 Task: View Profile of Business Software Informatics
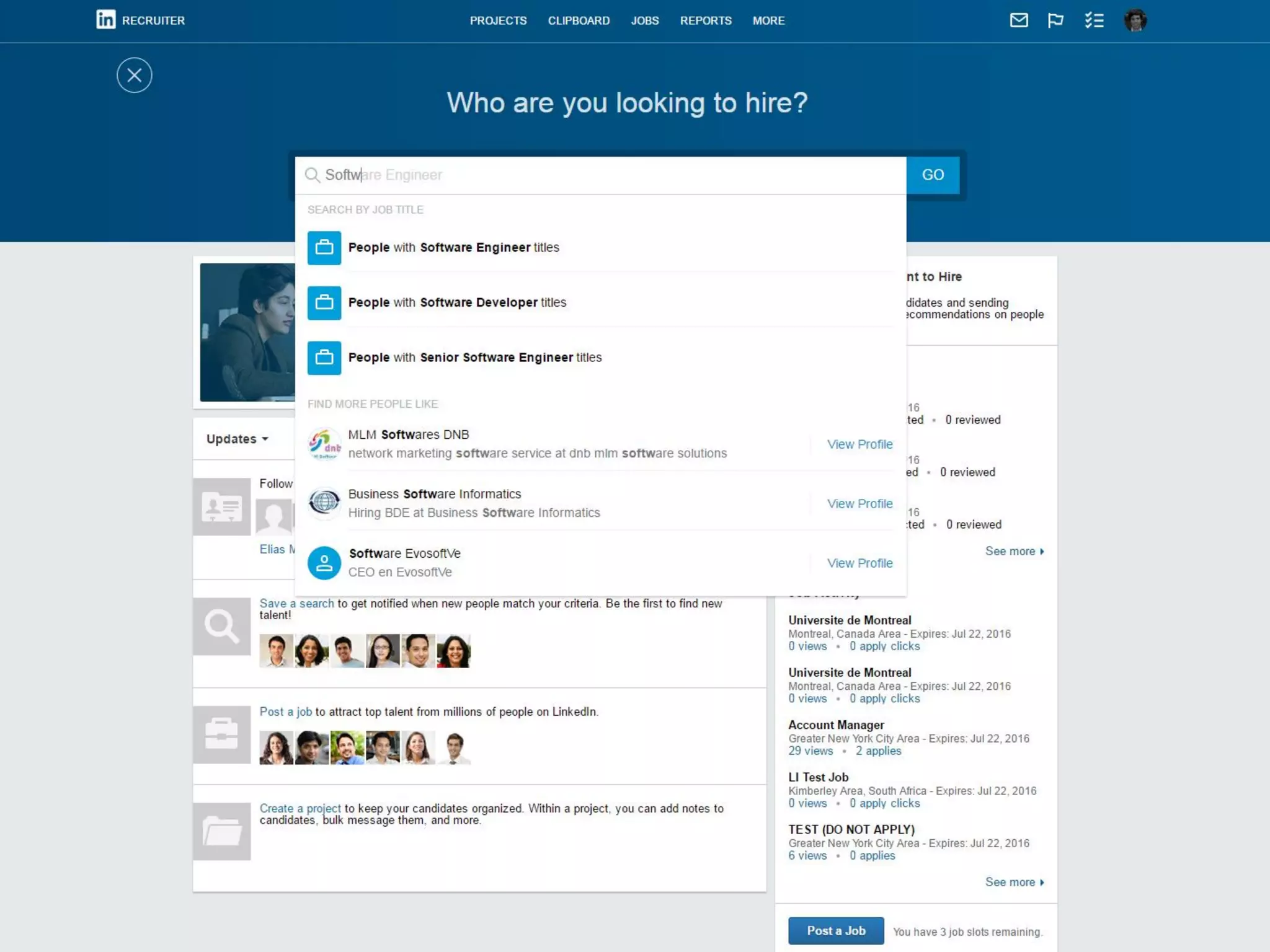[859, 504]
